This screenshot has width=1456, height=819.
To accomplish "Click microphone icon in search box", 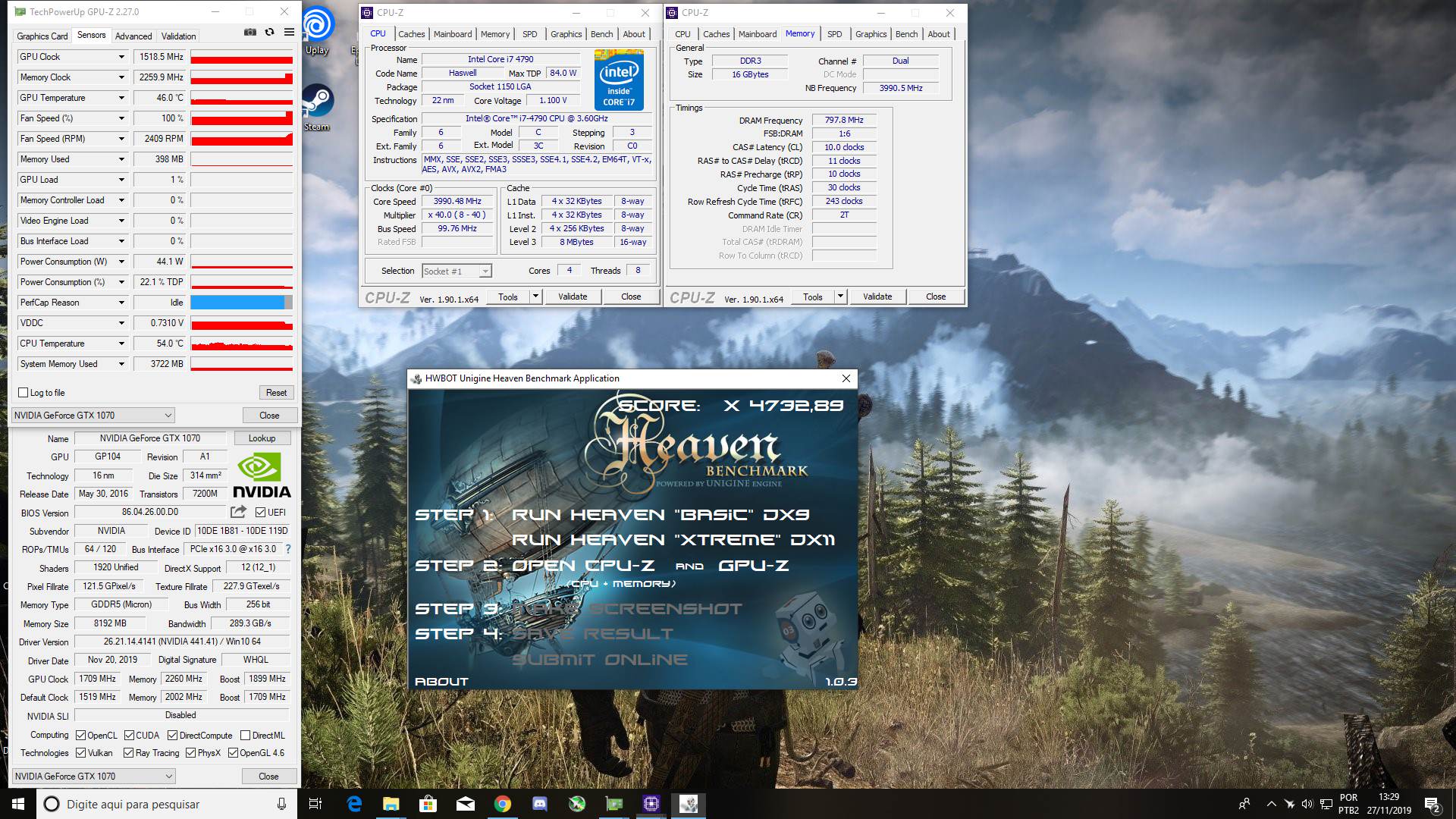I will click(281, 804).
